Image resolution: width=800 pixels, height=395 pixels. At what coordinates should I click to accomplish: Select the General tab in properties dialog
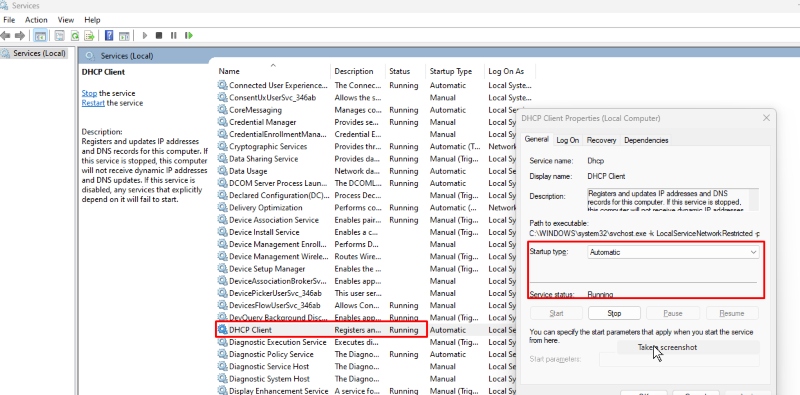[537, 139]
